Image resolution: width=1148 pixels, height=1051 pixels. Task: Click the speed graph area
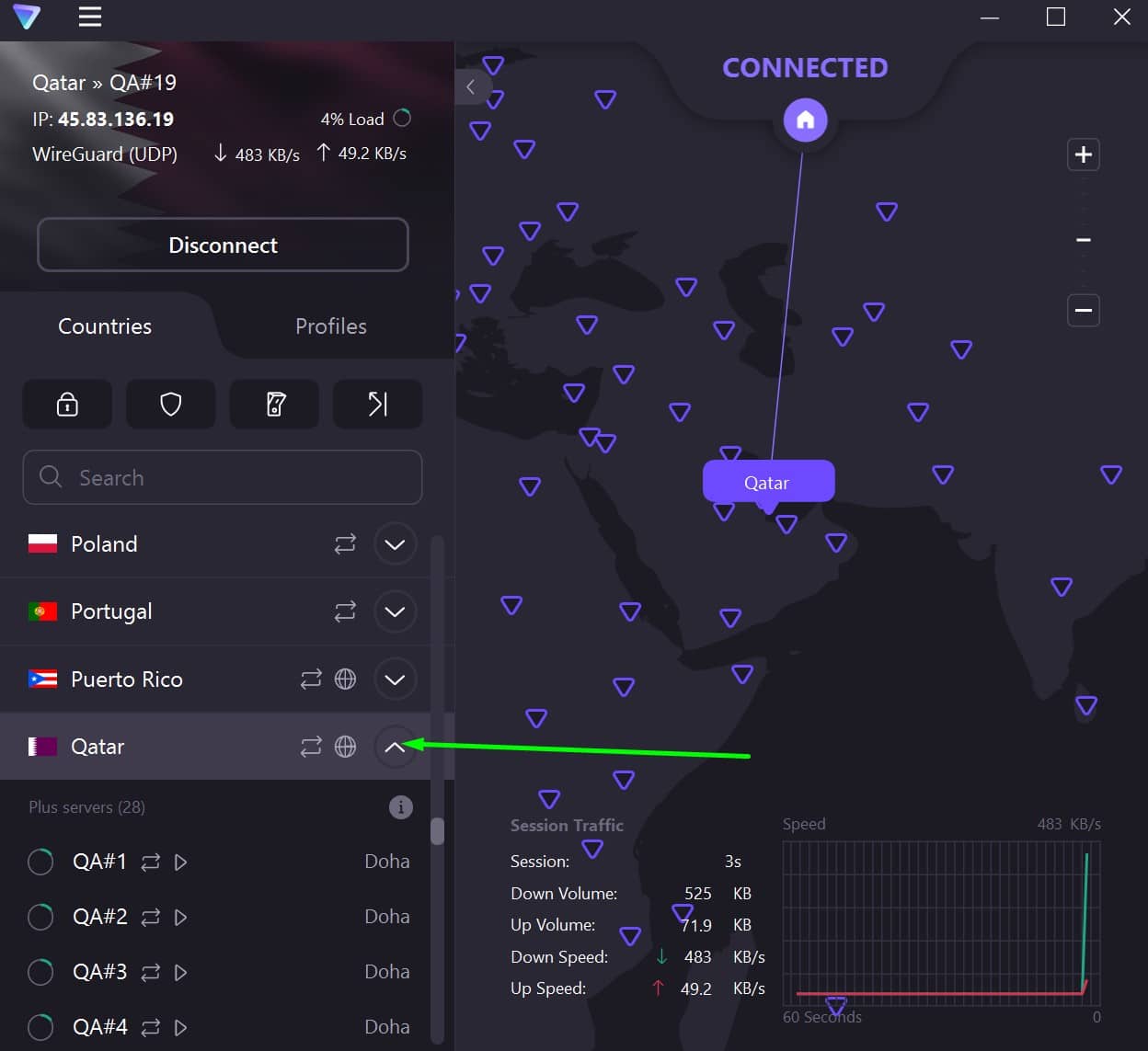941,922
